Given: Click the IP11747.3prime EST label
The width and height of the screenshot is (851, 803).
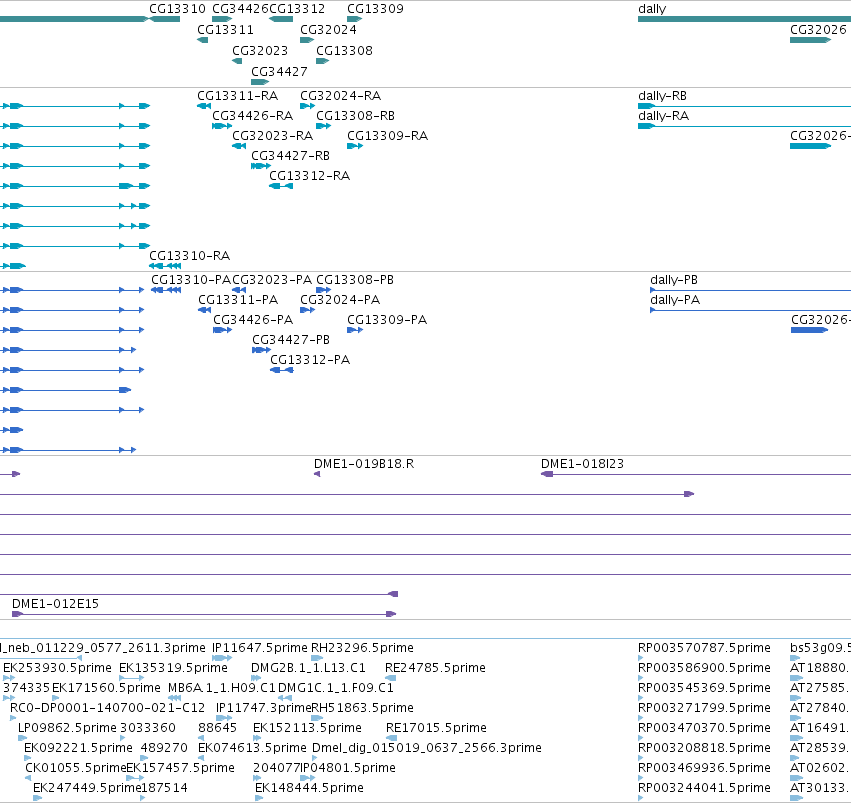Looking at the screenshot, I should point(263,708).
